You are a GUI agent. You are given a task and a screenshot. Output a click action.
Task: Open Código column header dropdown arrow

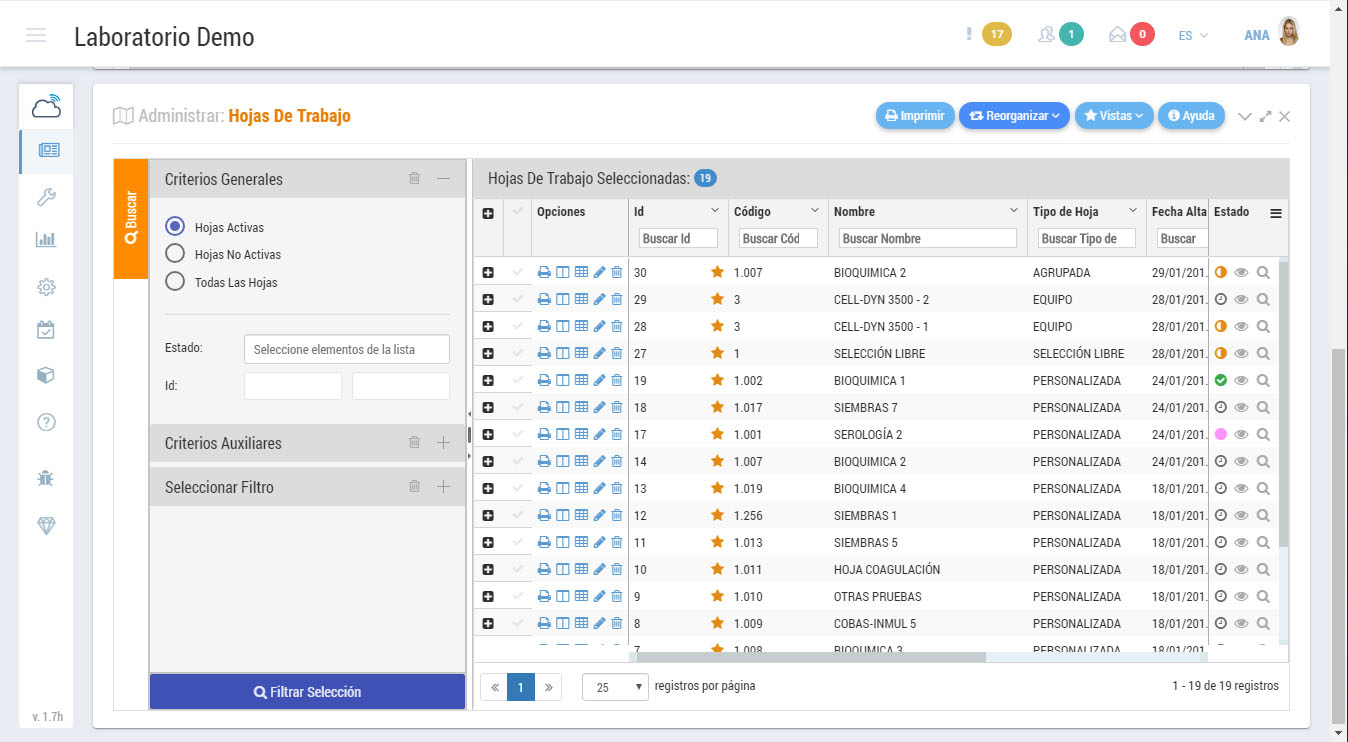[x=814, y=211]
